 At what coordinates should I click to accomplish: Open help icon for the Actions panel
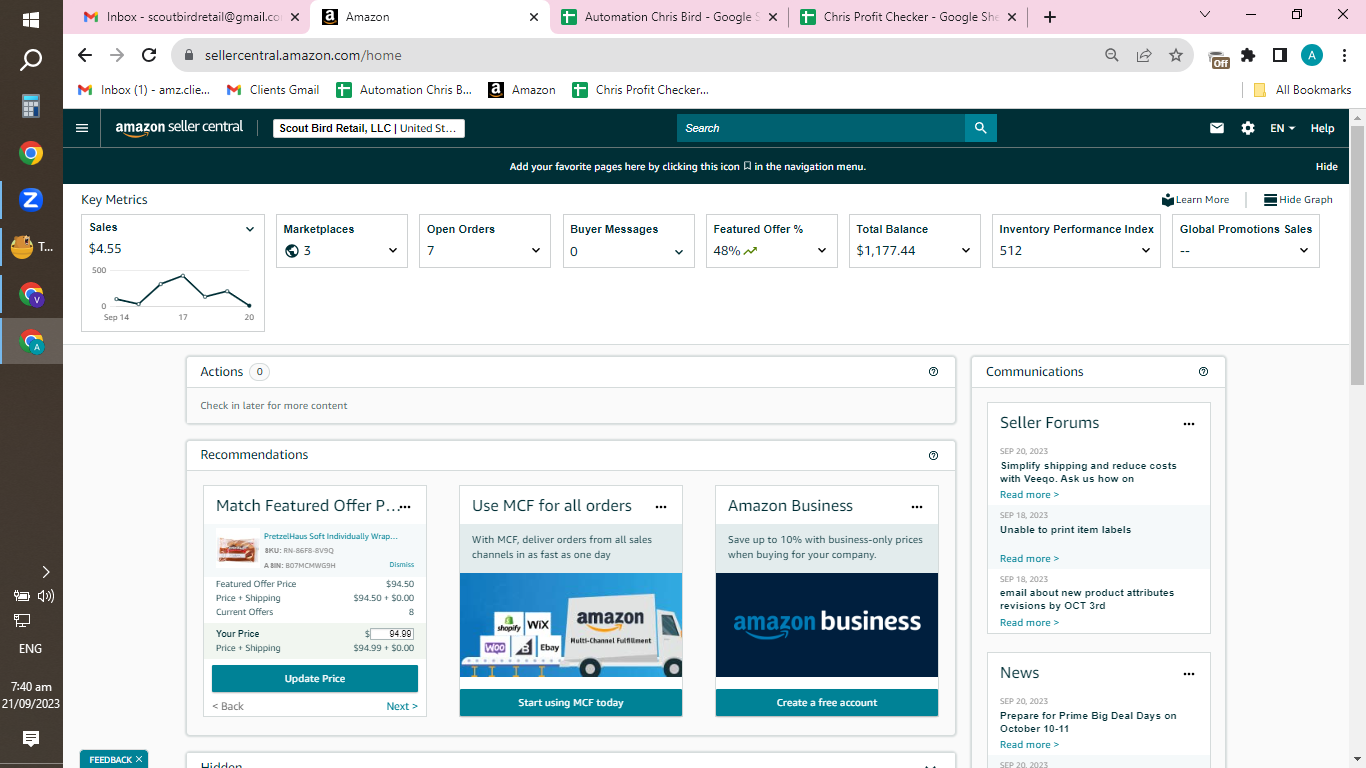934,372
